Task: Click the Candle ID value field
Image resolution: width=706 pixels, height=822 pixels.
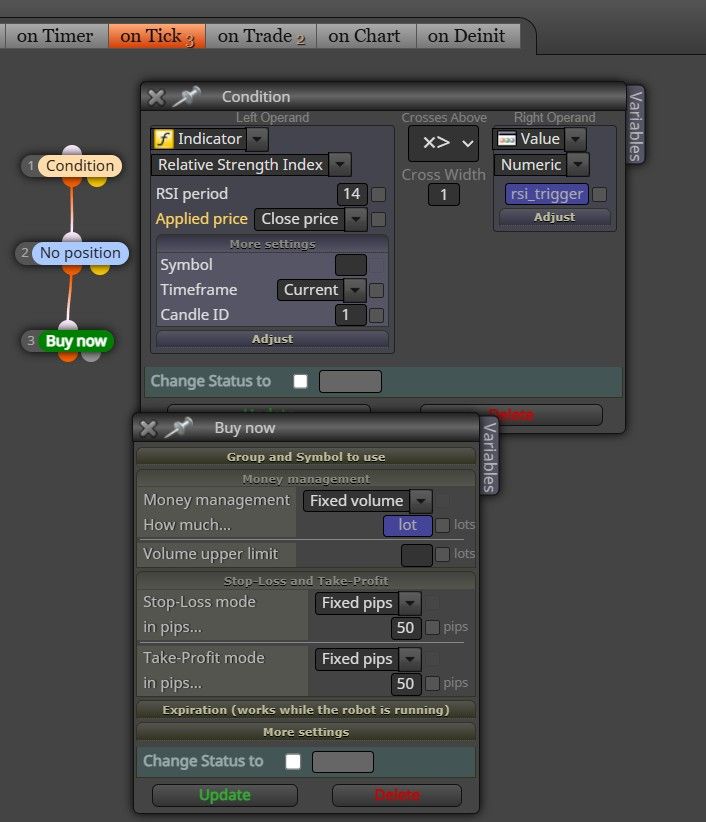Action: pyautogui.click(x=351, y=315)
